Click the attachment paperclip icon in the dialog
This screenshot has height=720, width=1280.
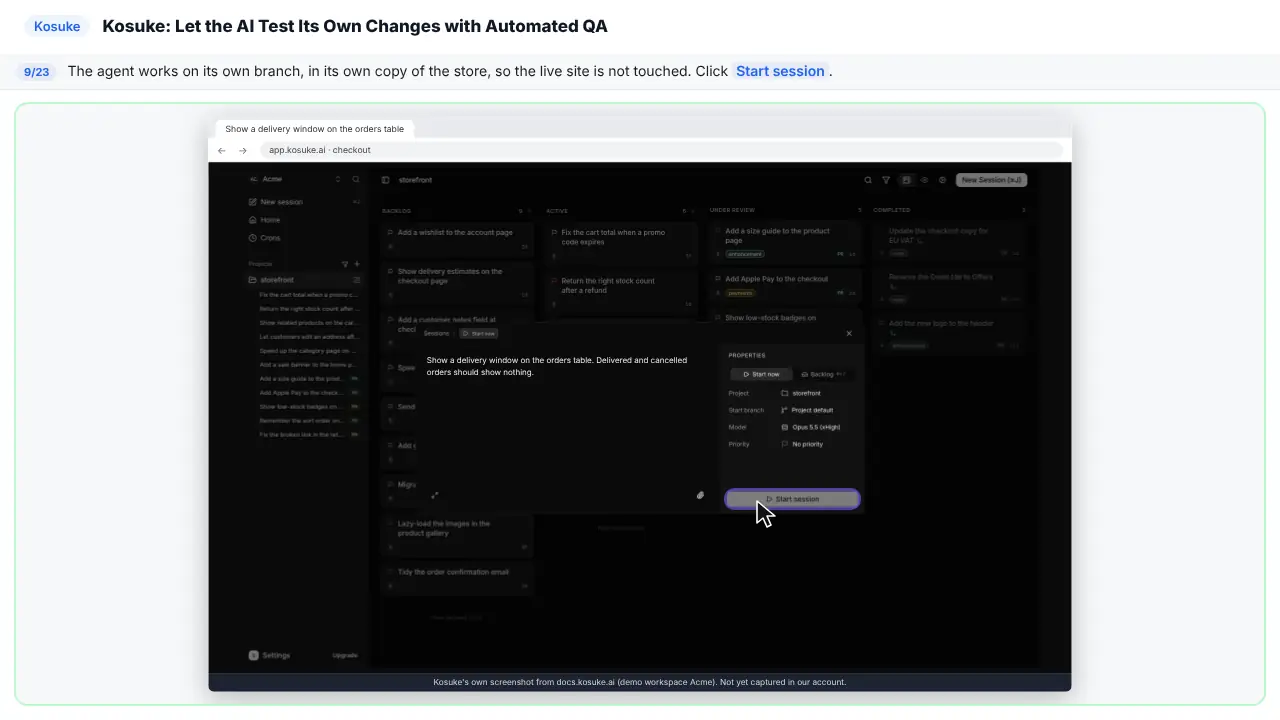point(700,495)
